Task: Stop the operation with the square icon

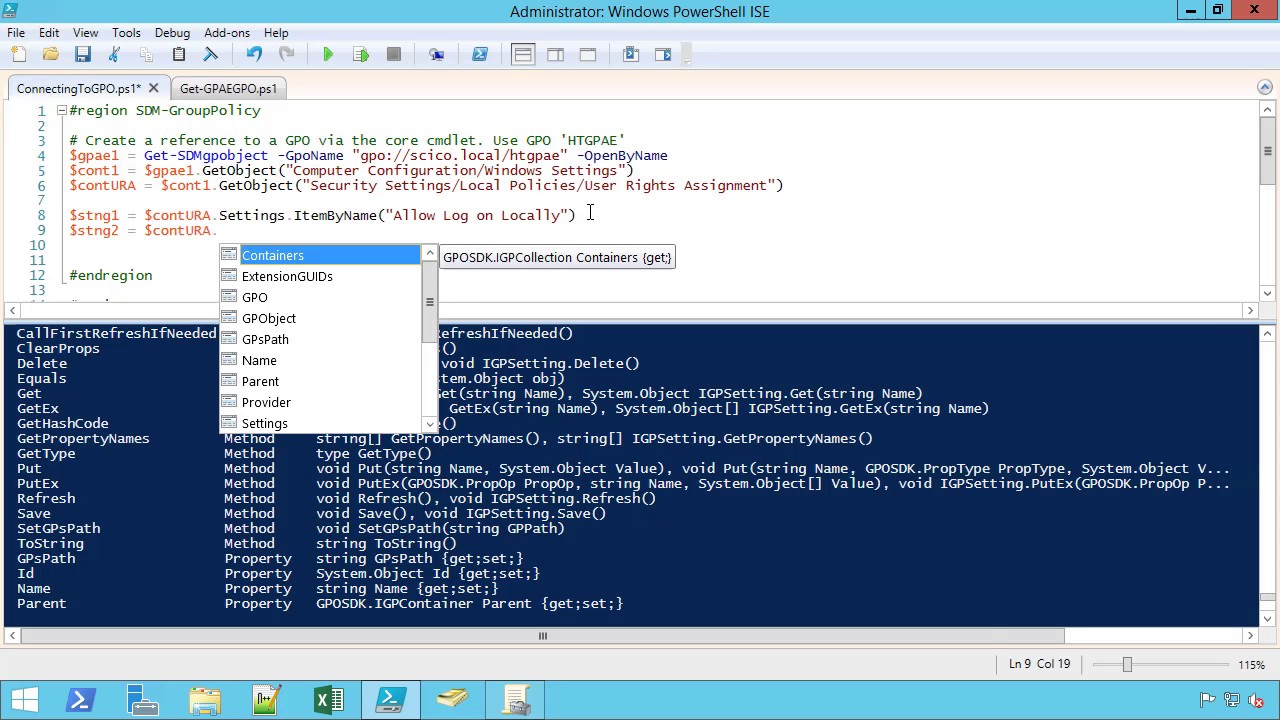Action: coord(393,54)
